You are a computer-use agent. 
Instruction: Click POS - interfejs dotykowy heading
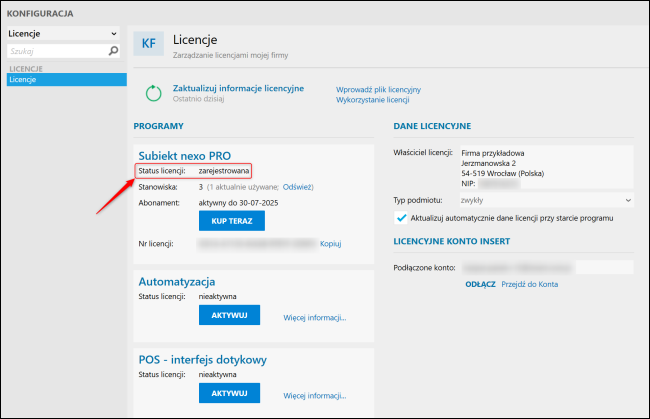[202, 360]
